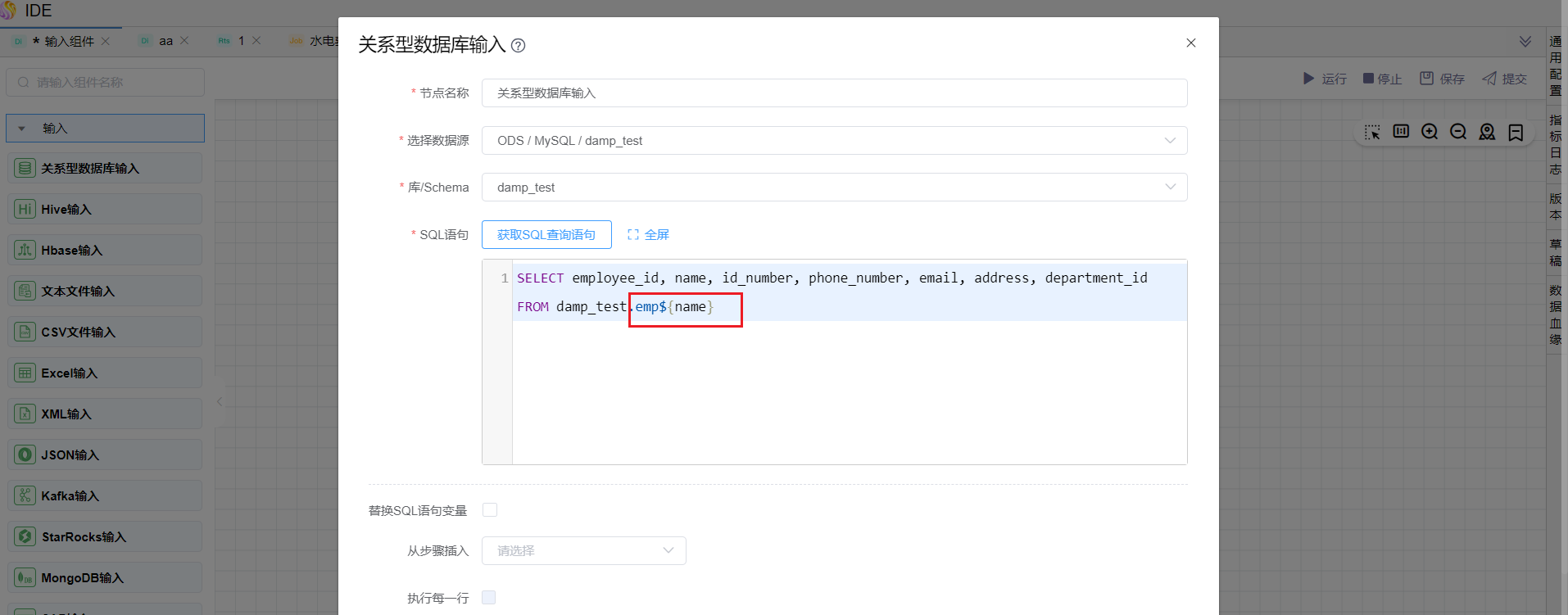Click the 获取SQL查询语句 button
Viewport: 1568px width, 615px height.
tap(546, 235)
